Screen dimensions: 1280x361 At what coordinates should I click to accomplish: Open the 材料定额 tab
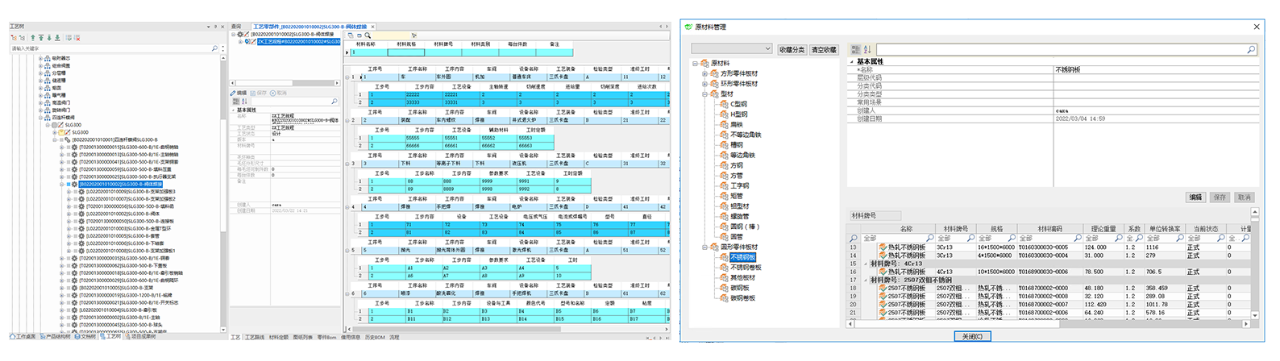(279, 338)
